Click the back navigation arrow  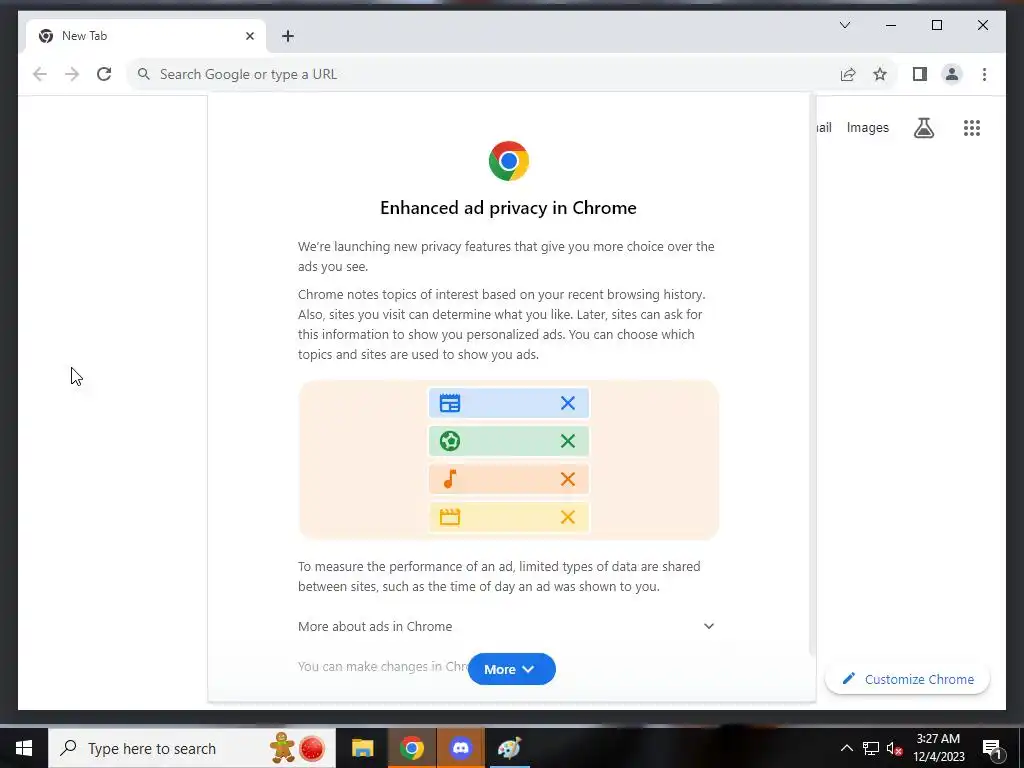pos(40,74)
